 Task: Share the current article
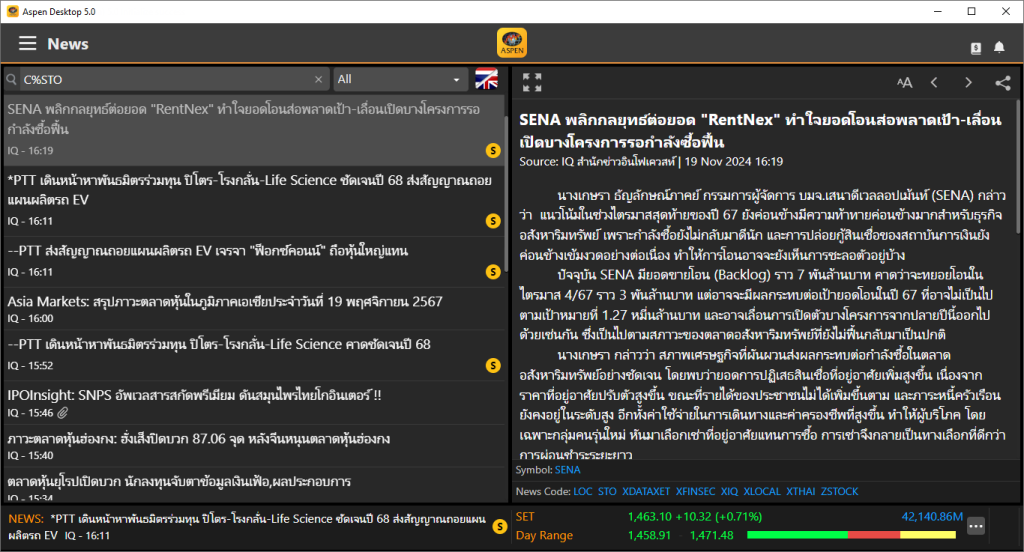(1002, 82)
